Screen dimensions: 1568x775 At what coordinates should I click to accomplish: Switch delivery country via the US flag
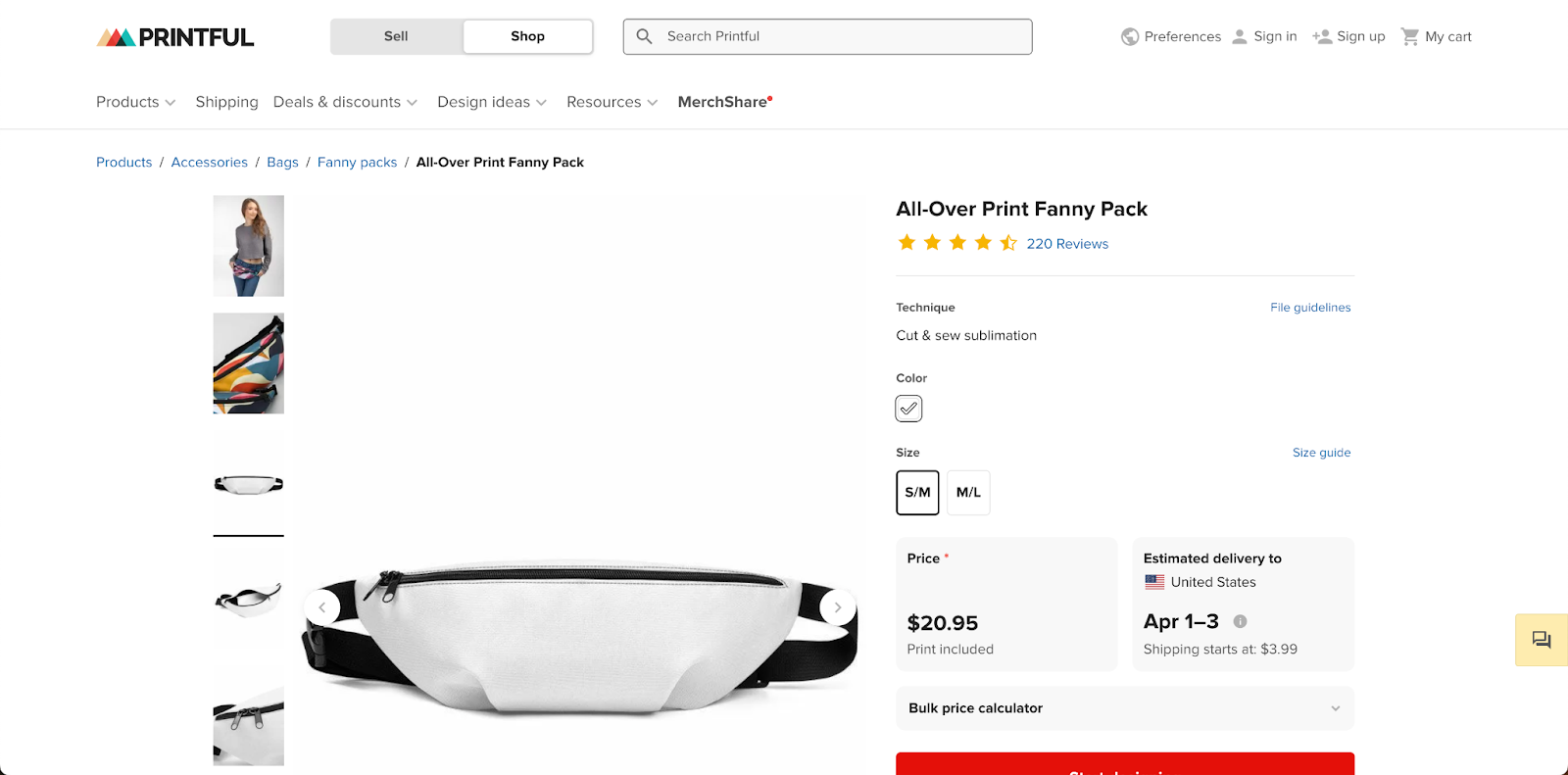1154,581
